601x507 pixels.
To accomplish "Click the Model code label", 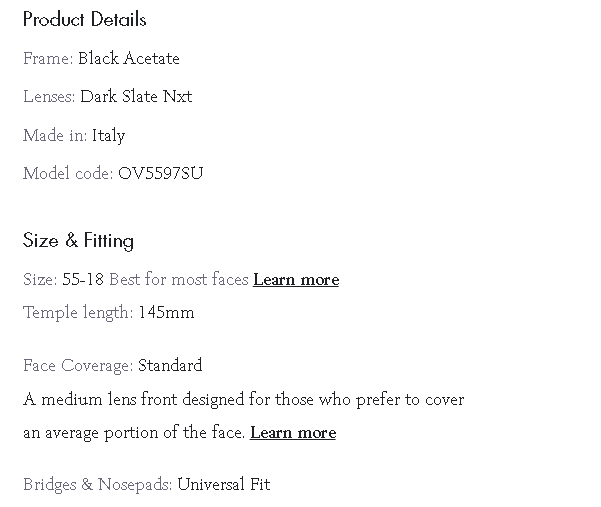I will pyautogui.click(x=68, y=174).
